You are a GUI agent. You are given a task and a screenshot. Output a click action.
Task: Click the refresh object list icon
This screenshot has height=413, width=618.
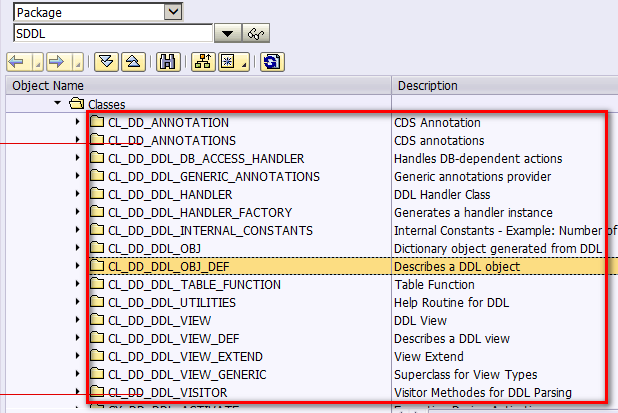[272, 62]
